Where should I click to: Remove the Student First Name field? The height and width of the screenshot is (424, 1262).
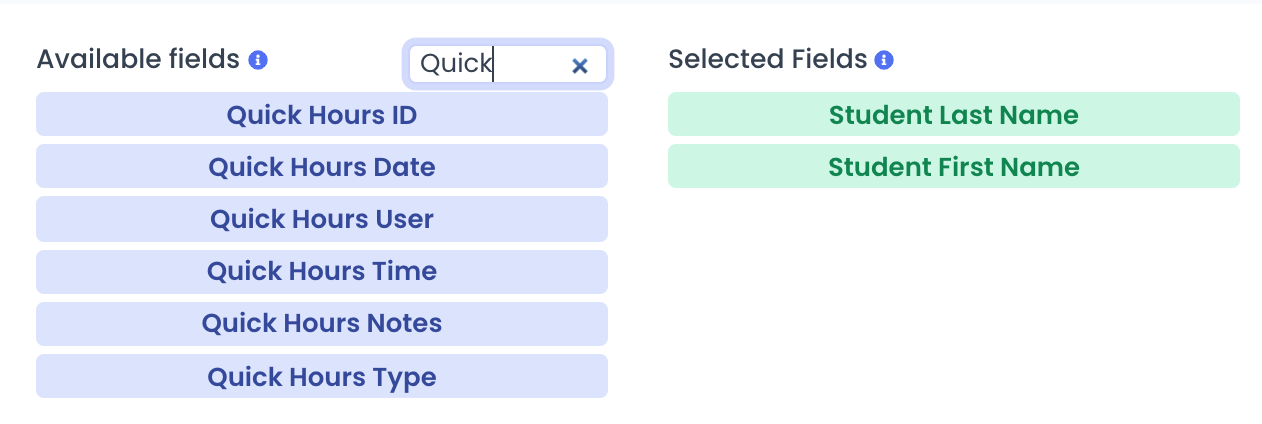[x=954, y=166]
